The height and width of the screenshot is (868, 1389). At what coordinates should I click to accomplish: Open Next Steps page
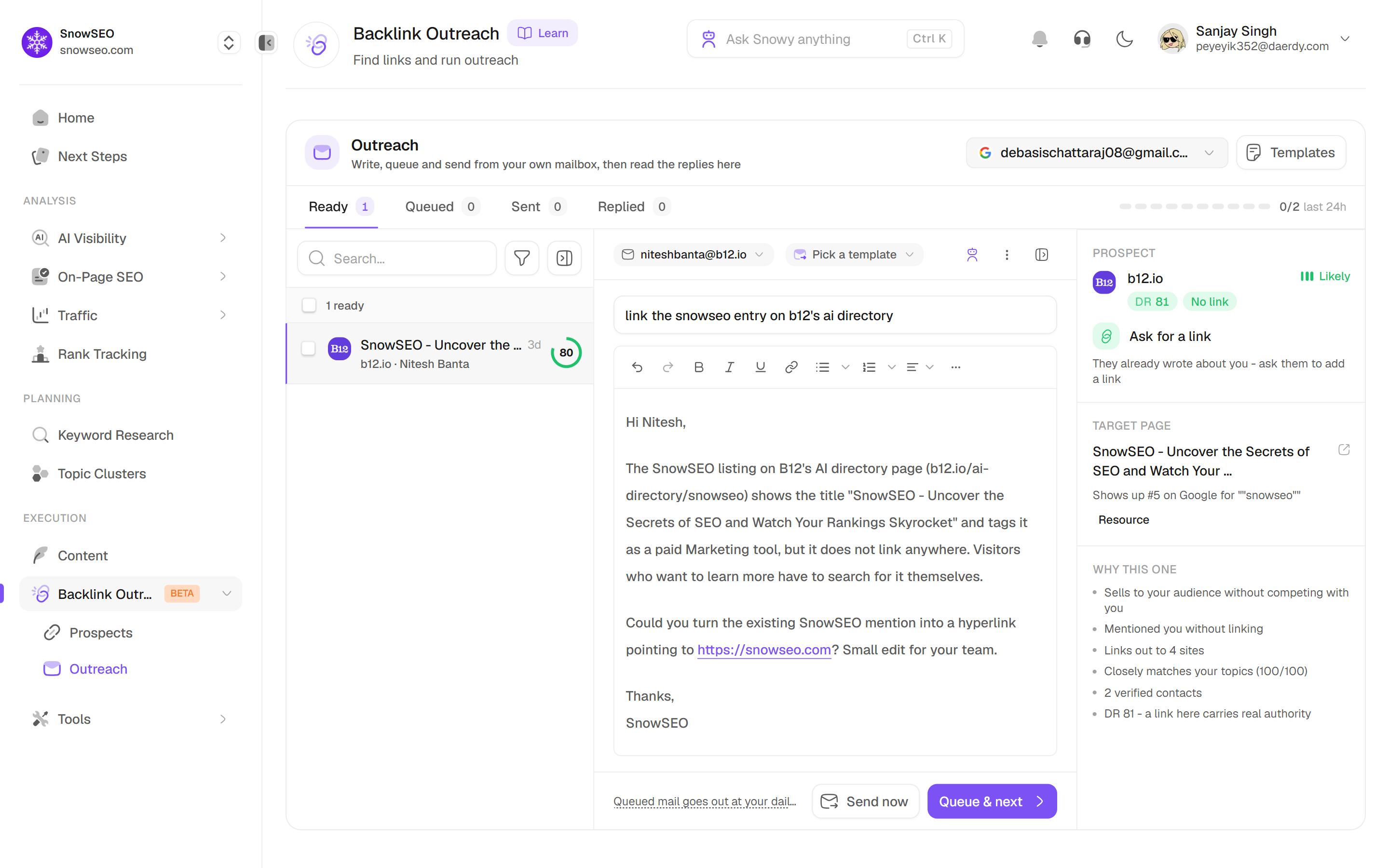(x=131, y=156)
